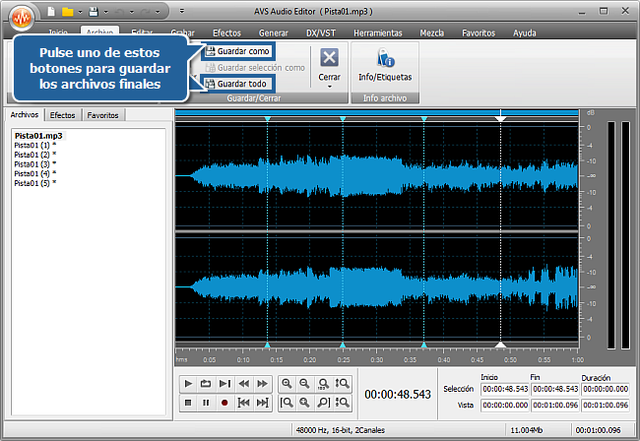Open the Ayuda ribbon tab

click(524, 33)
